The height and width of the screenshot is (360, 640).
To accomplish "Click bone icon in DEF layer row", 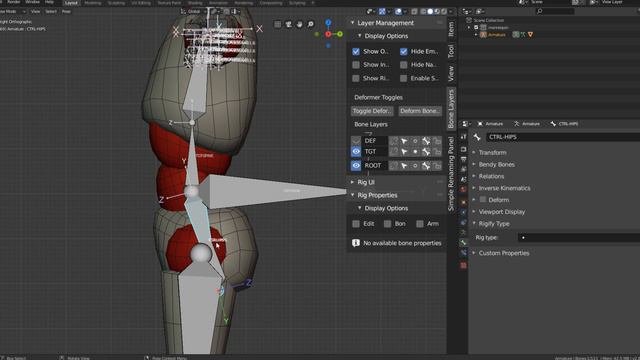I will tap(426, 141).
